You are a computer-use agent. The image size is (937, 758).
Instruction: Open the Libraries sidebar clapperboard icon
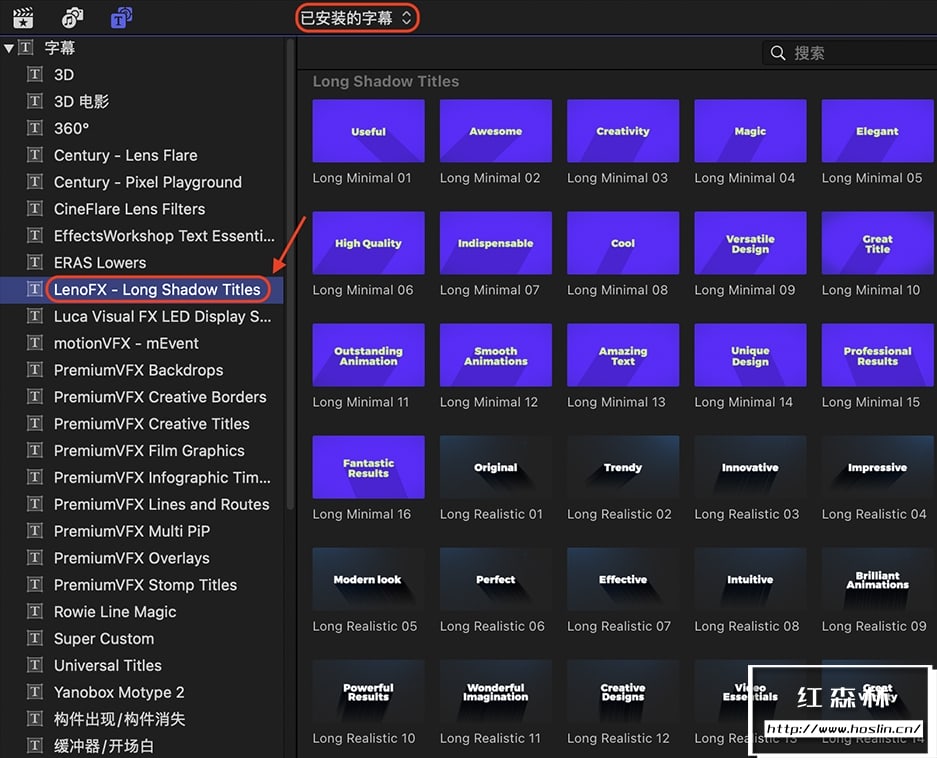pos(23,18)
